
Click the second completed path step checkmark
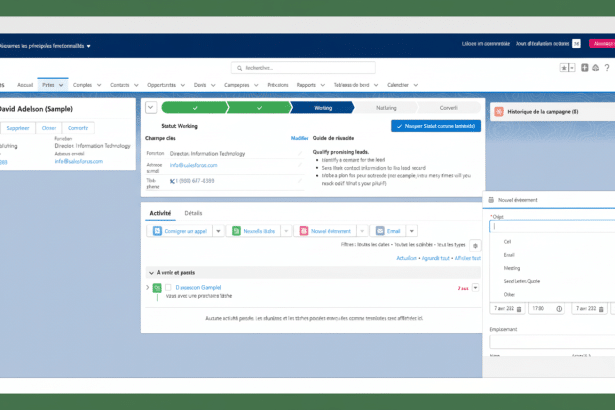point(259,108)
